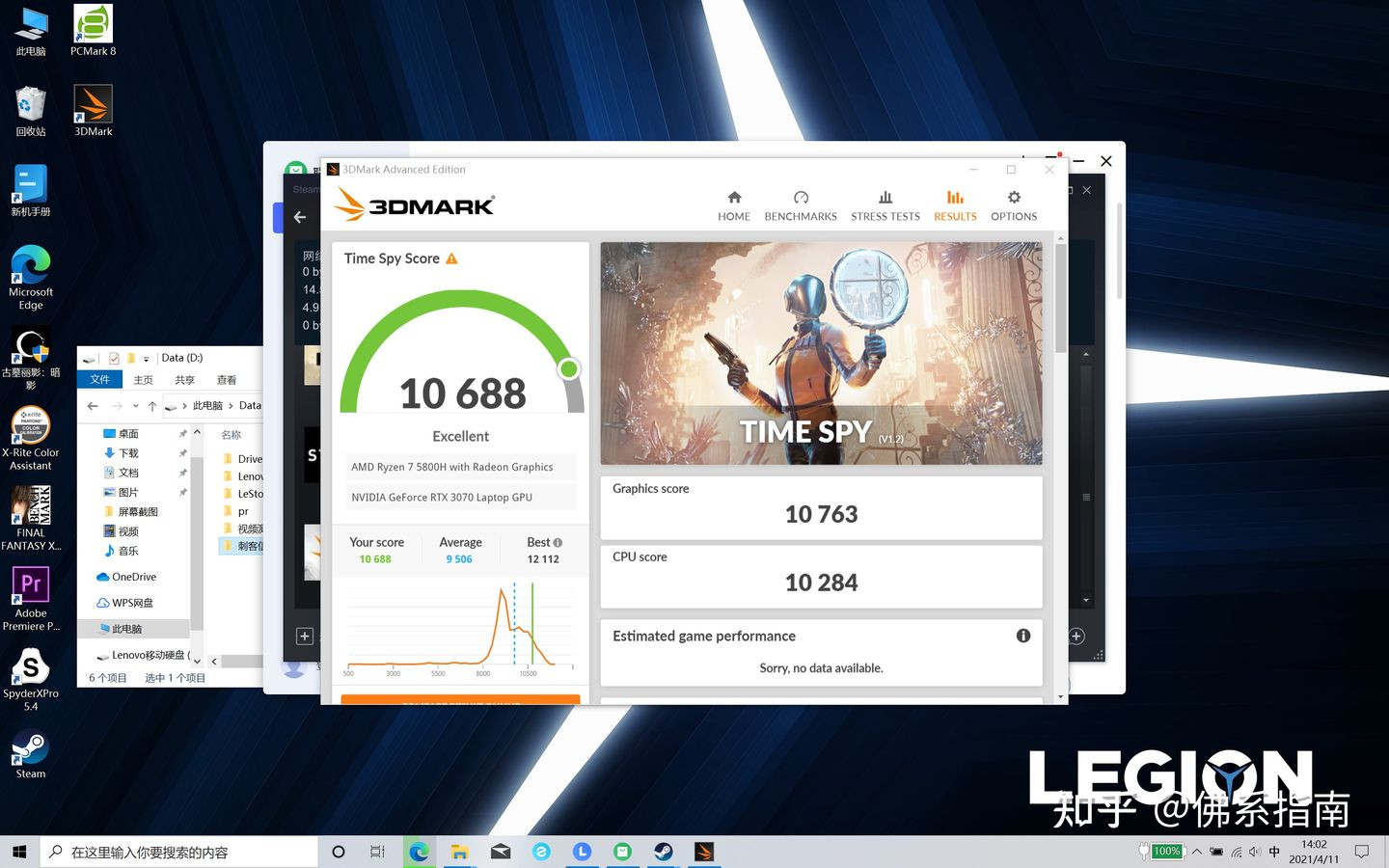The width and height of the screenshot is (1389, 868).
Task: Open the HOME tab in 3DMark
Action: (733, 205)
